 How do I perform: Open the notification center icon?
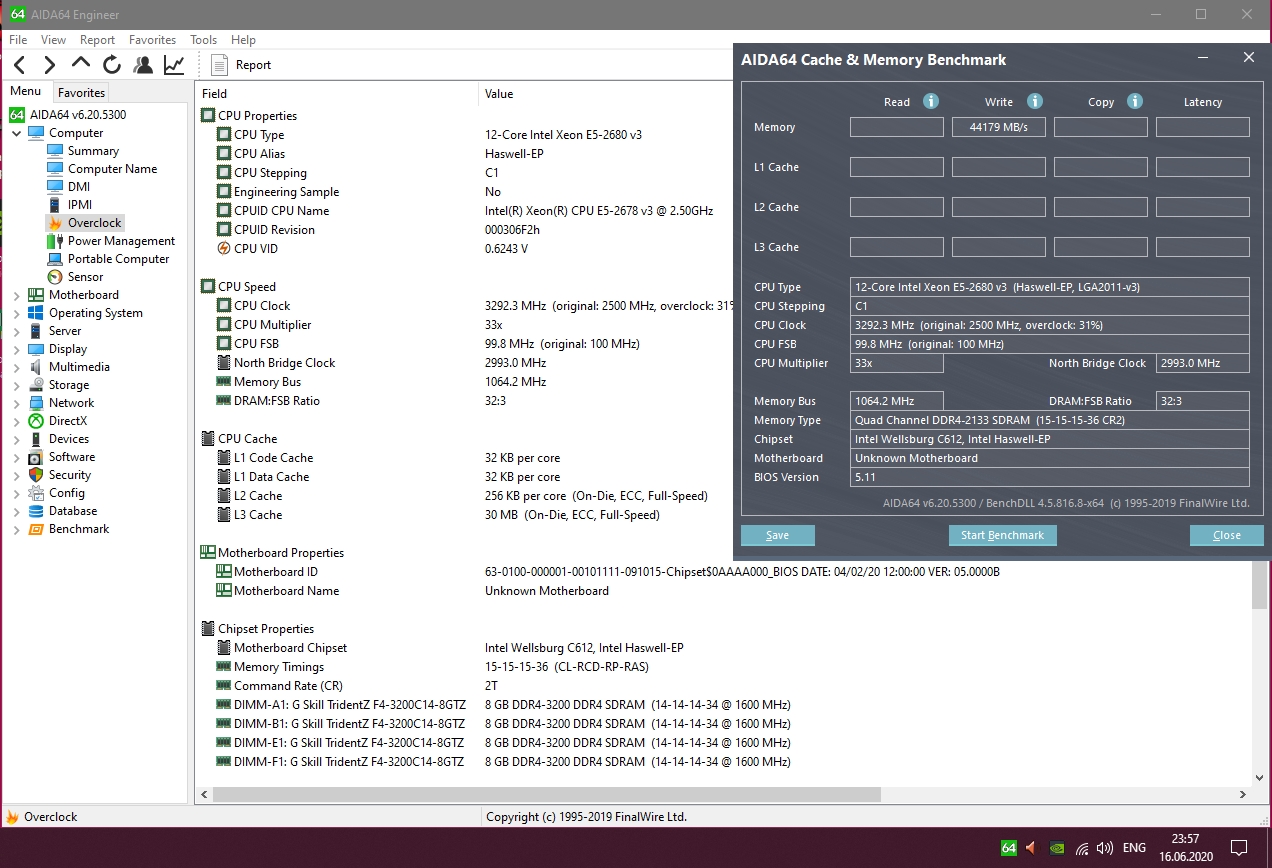pos(1239,848)
